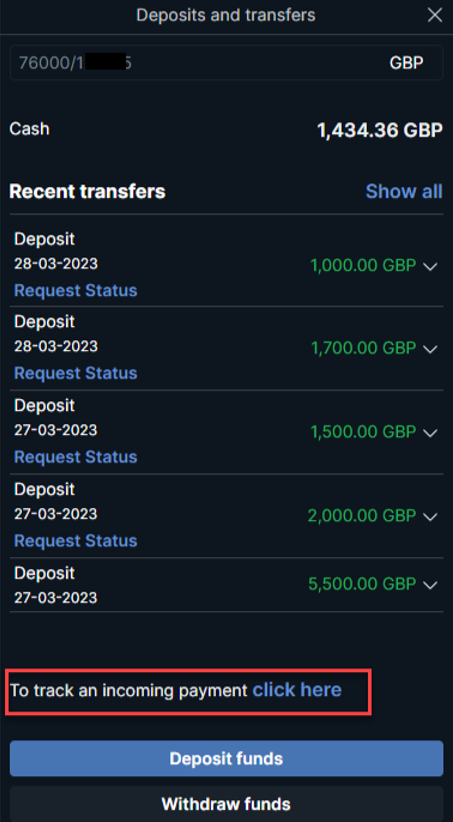This screenshot has height=822, width=453.
Task: Click Request Status for 1,500.00 GBP deposit
Action: pos(76,457)
